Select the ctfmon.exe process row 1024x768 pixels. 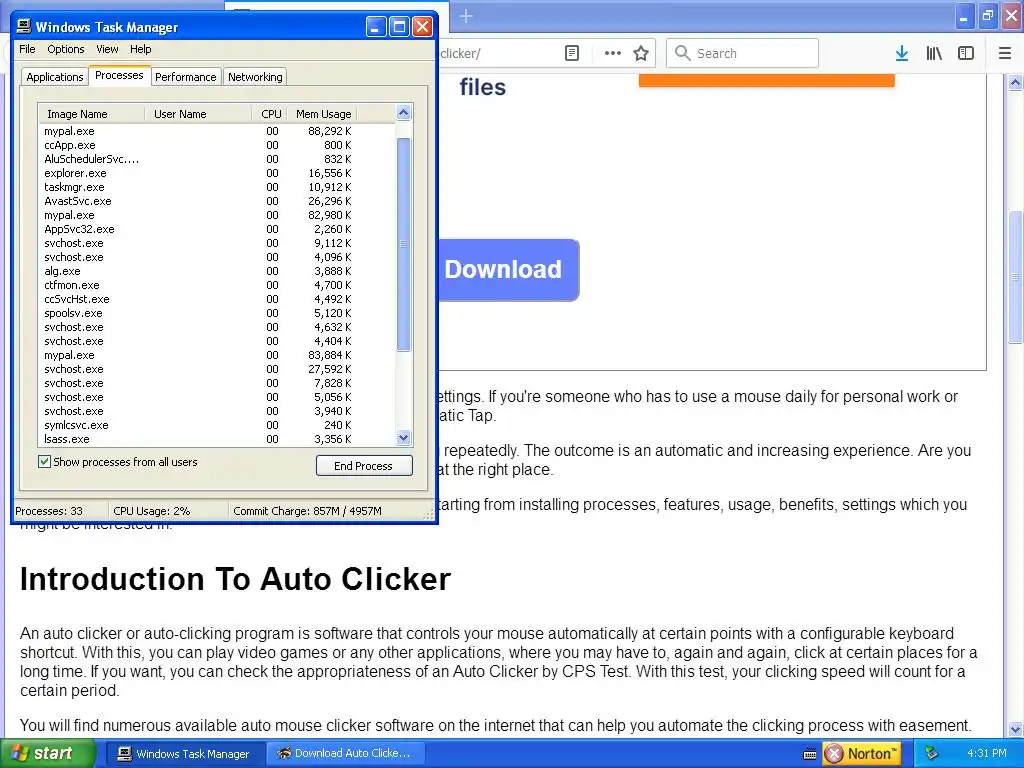(217, 285)
